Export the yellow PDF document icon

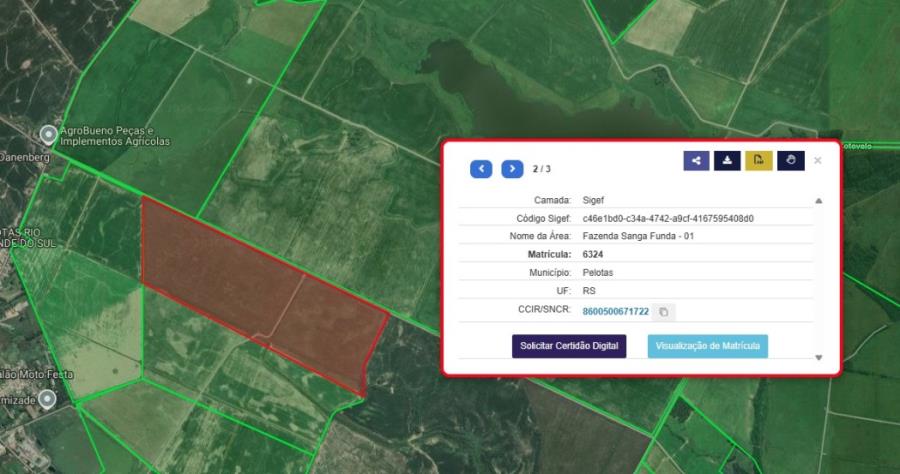759,161
